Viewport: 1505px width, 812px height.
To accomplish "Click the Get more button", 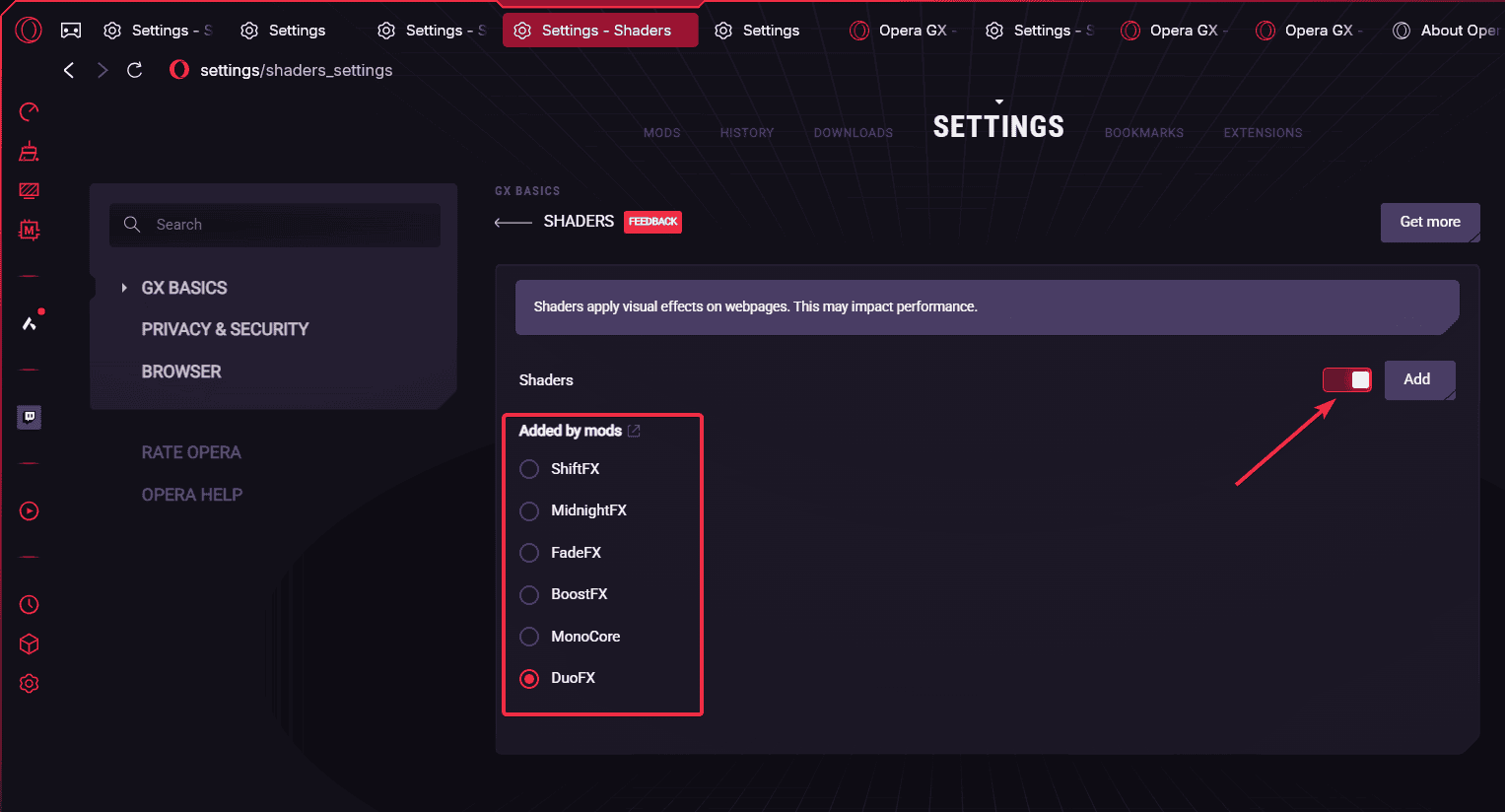I will click(x=1430, y=222).
